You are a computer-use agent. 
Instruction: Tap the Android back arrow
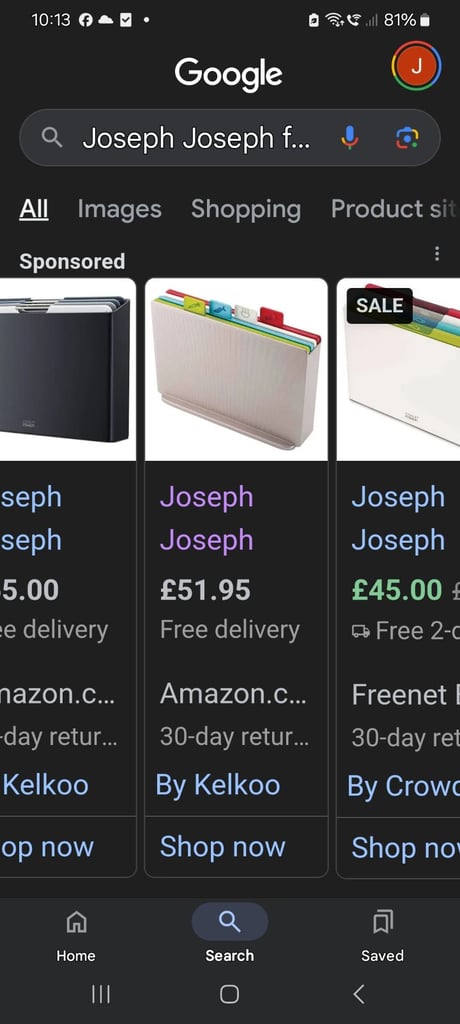click(359, 994)
